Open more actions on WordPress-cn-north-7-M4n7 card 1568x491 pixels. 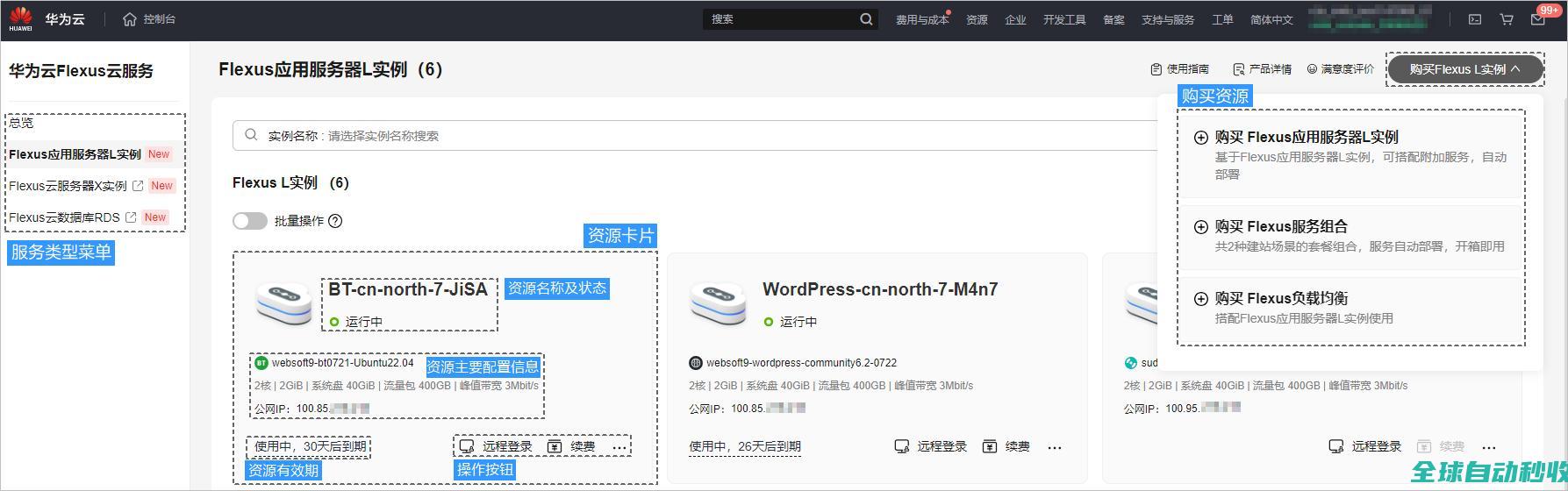click(1055, 447)
